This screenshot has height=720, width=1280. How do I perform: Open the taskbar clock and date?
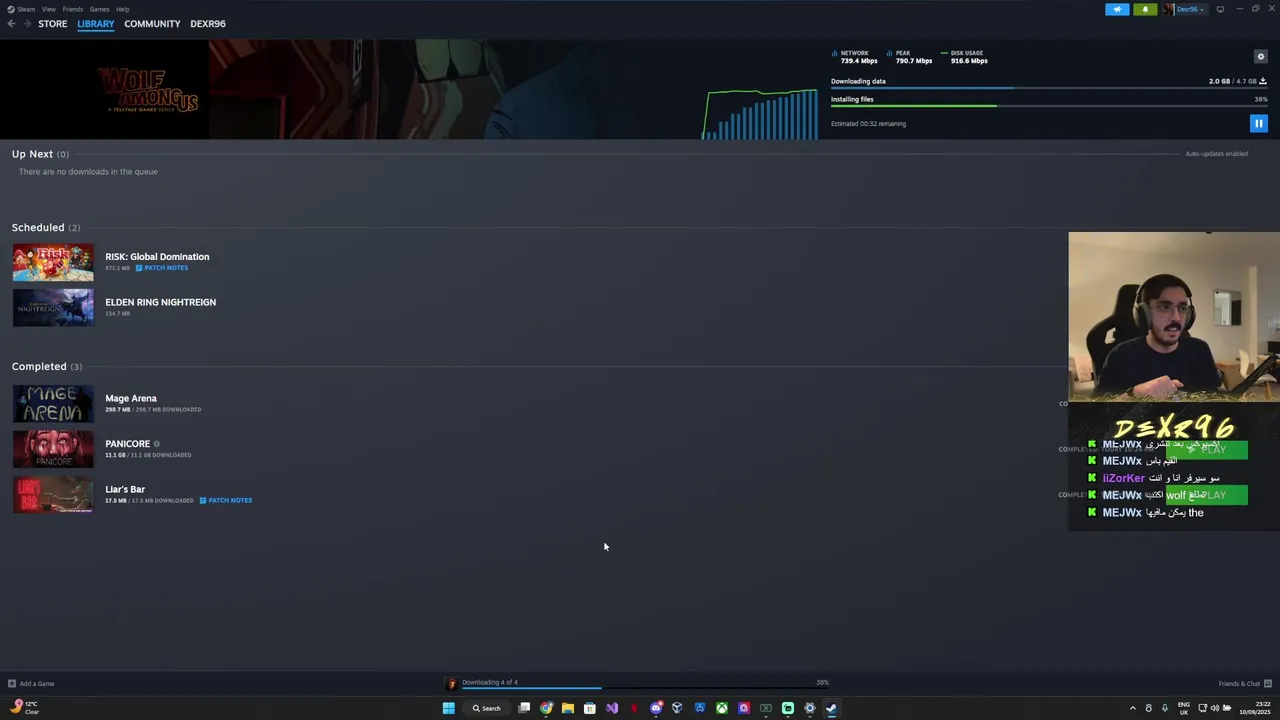1256,708
